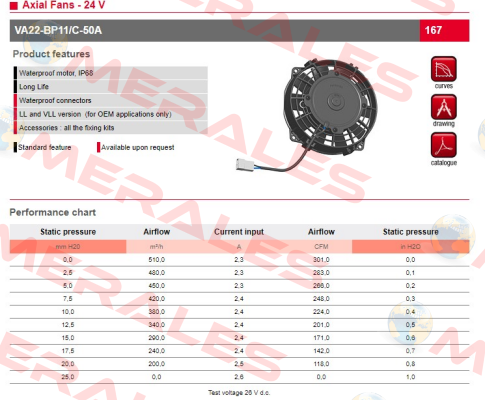Click the current input value 2,6

tap(239, 377)
